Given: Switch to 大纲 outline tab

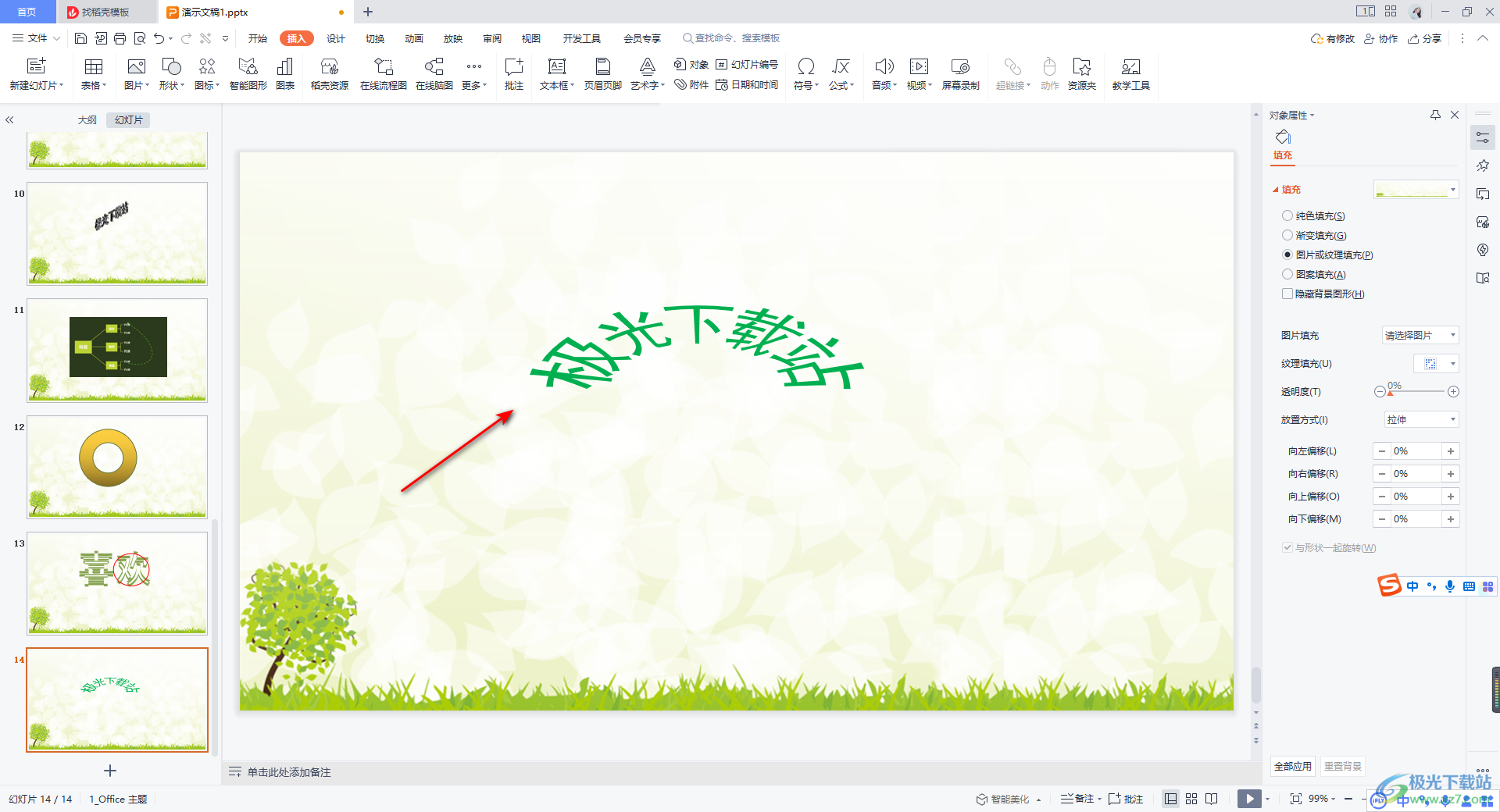Looking at the screenshot, I should point(87,119).
